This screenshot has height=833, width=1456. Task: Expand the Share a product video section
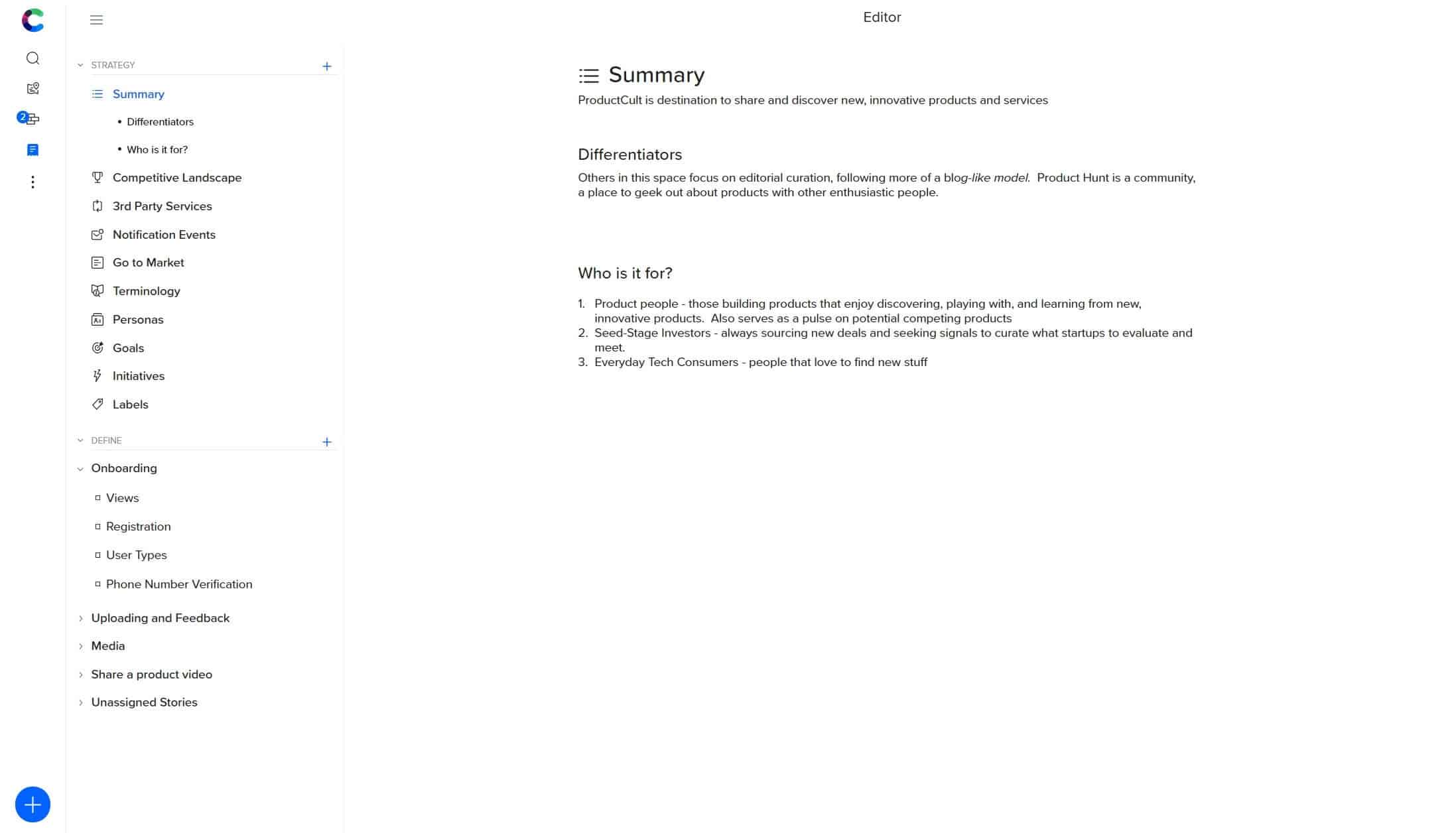(x=81, y=673)
